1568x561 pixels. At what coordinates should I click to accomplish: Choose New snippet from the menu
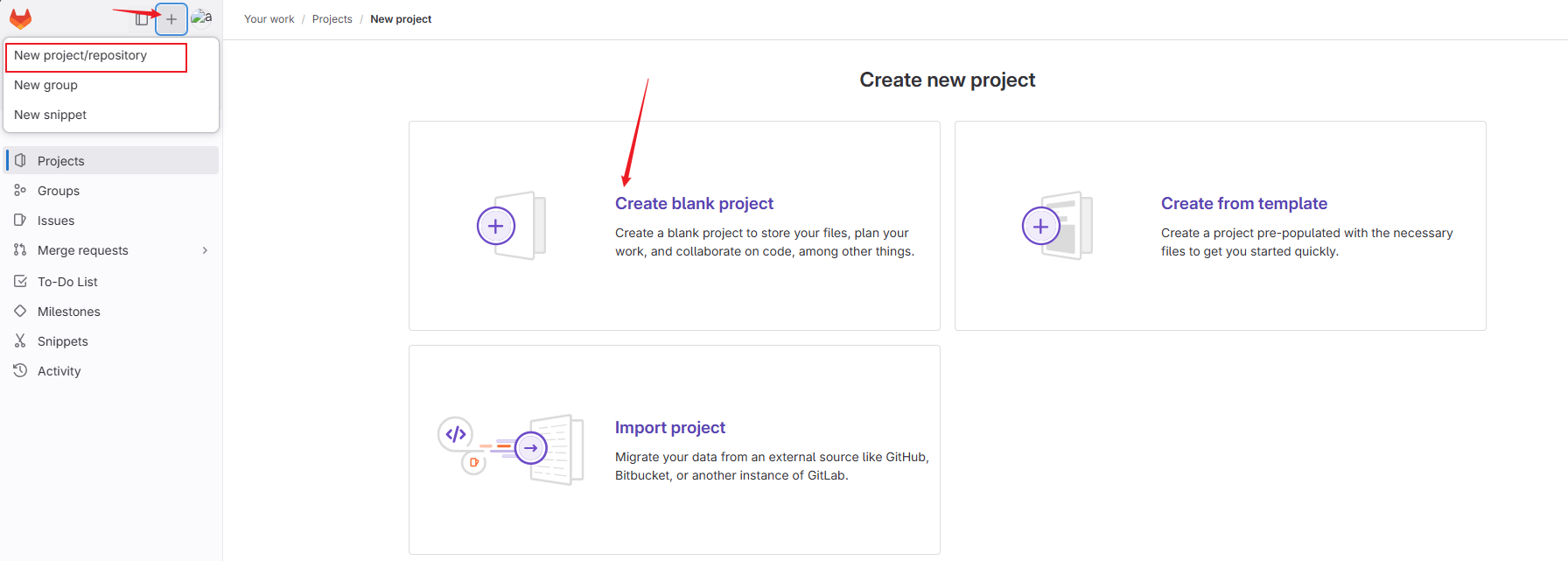click(51, 116)
